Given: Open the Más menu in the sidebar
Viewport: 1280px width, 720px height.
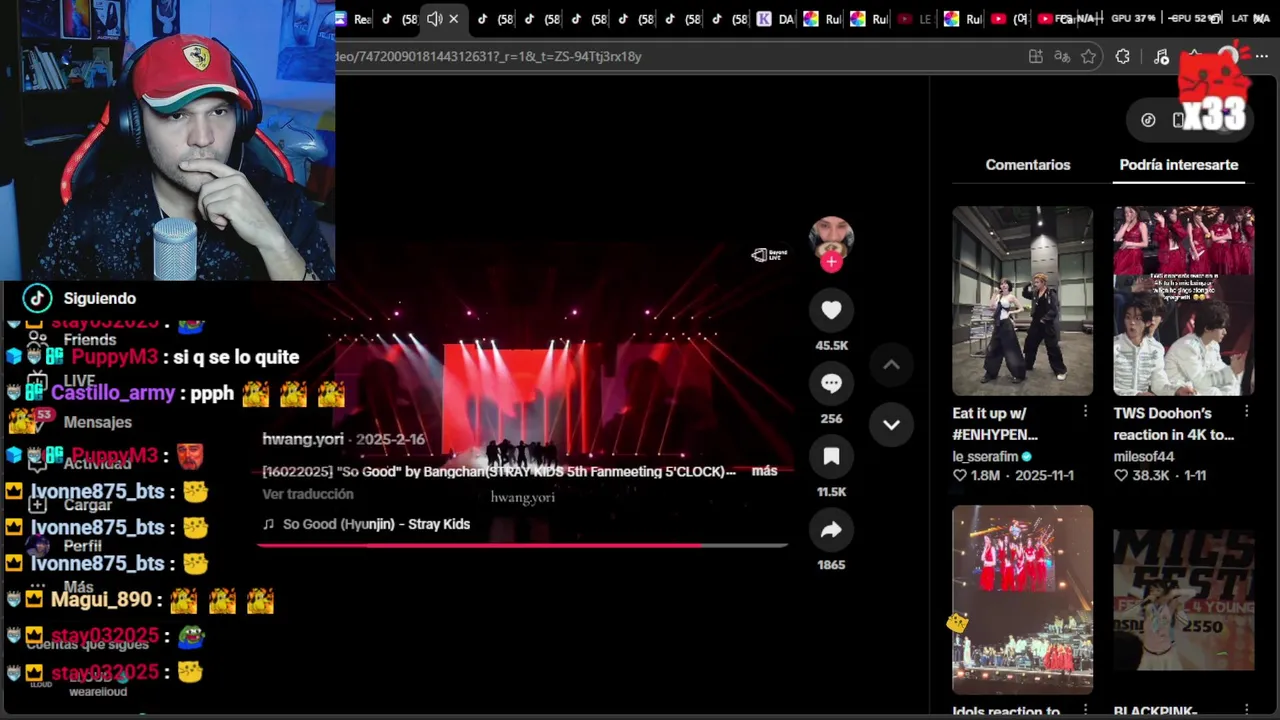Looking at the screenshot, I should [x=78, y=587].
